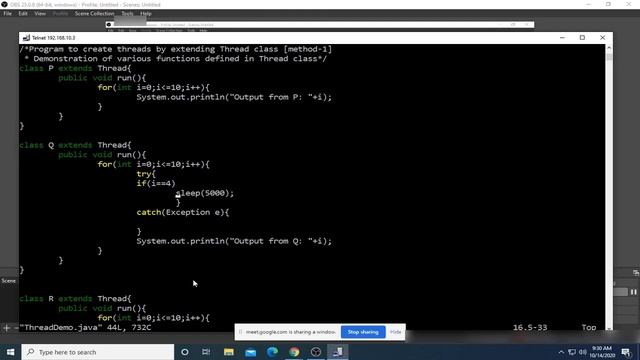
Task: Click the "Output from P" println line
Action: (x=234, y=97)
